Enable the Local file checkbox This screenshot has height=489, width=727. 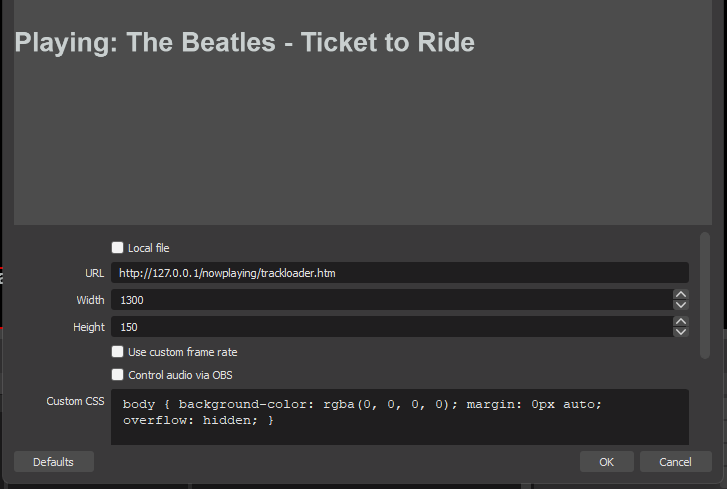pyautogui.click(x=117, y=248)
